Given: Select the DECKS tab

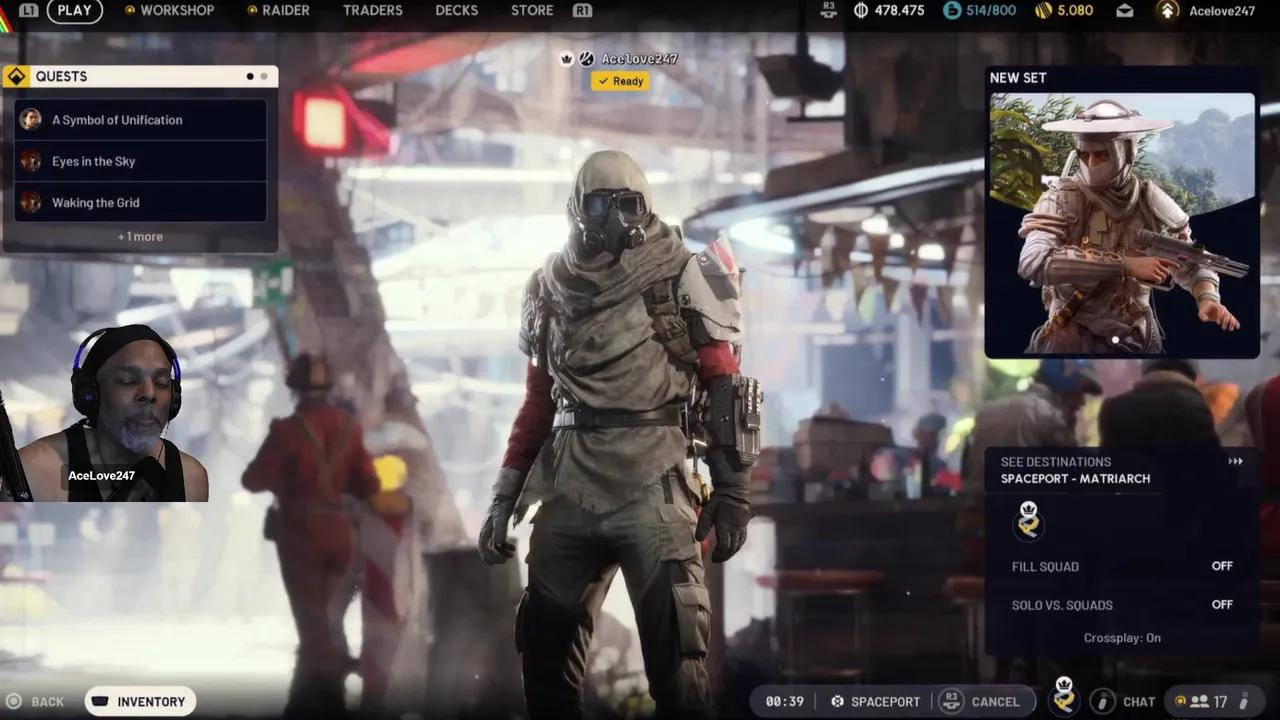Looking at the screenshot, I should pyautogui.click(x=456, y=11).
